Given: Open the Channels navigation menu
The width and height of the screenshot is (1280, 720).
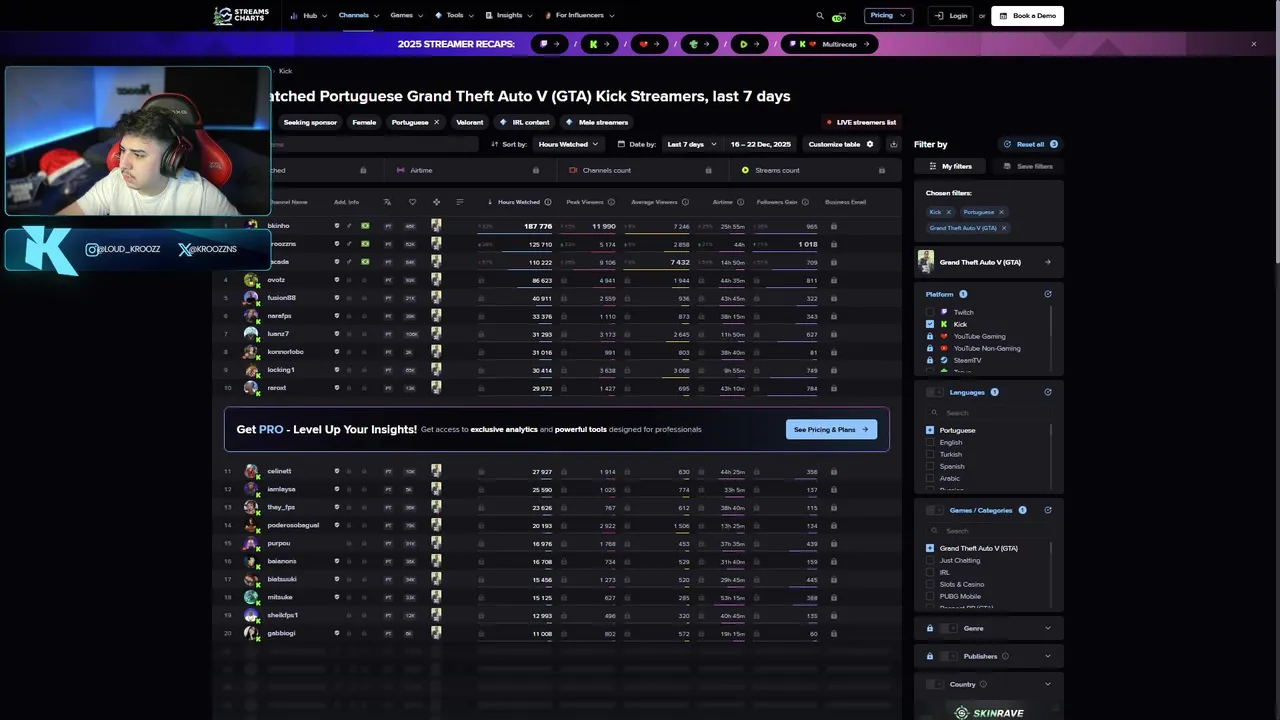Looking at the screenshot, I should point(358,16).
